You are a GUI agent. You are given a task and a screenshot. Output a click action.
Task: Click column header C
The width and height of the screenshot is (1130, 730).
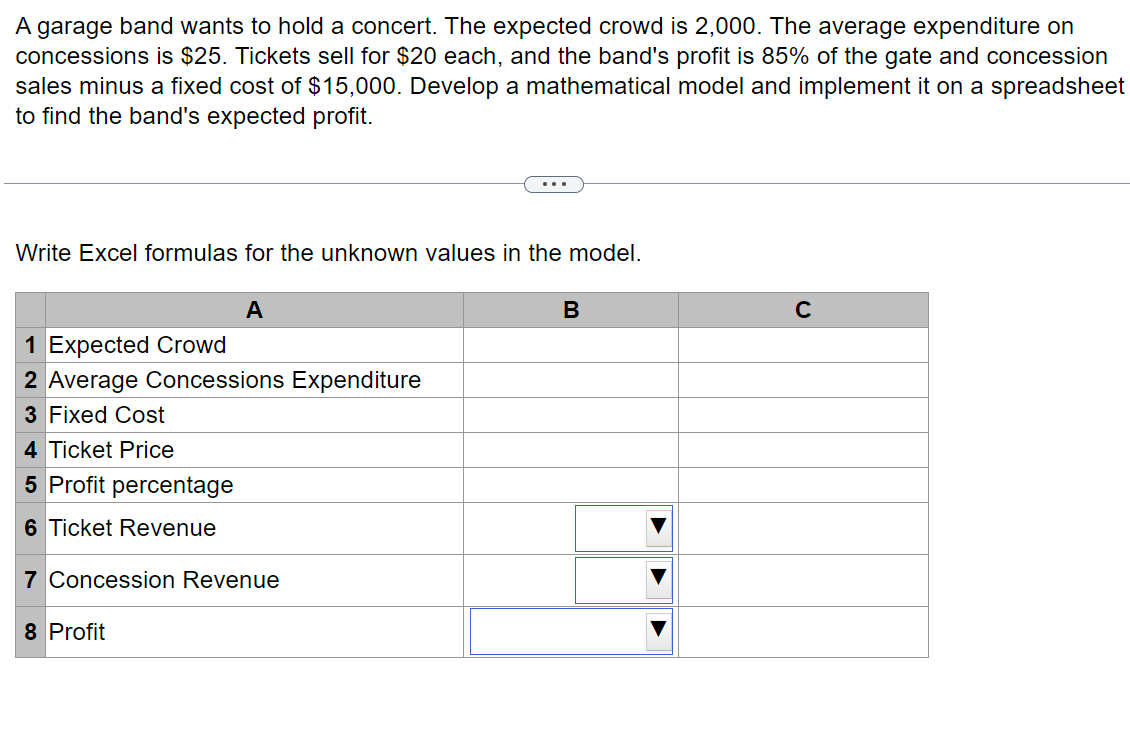click(x=803, y=310)
